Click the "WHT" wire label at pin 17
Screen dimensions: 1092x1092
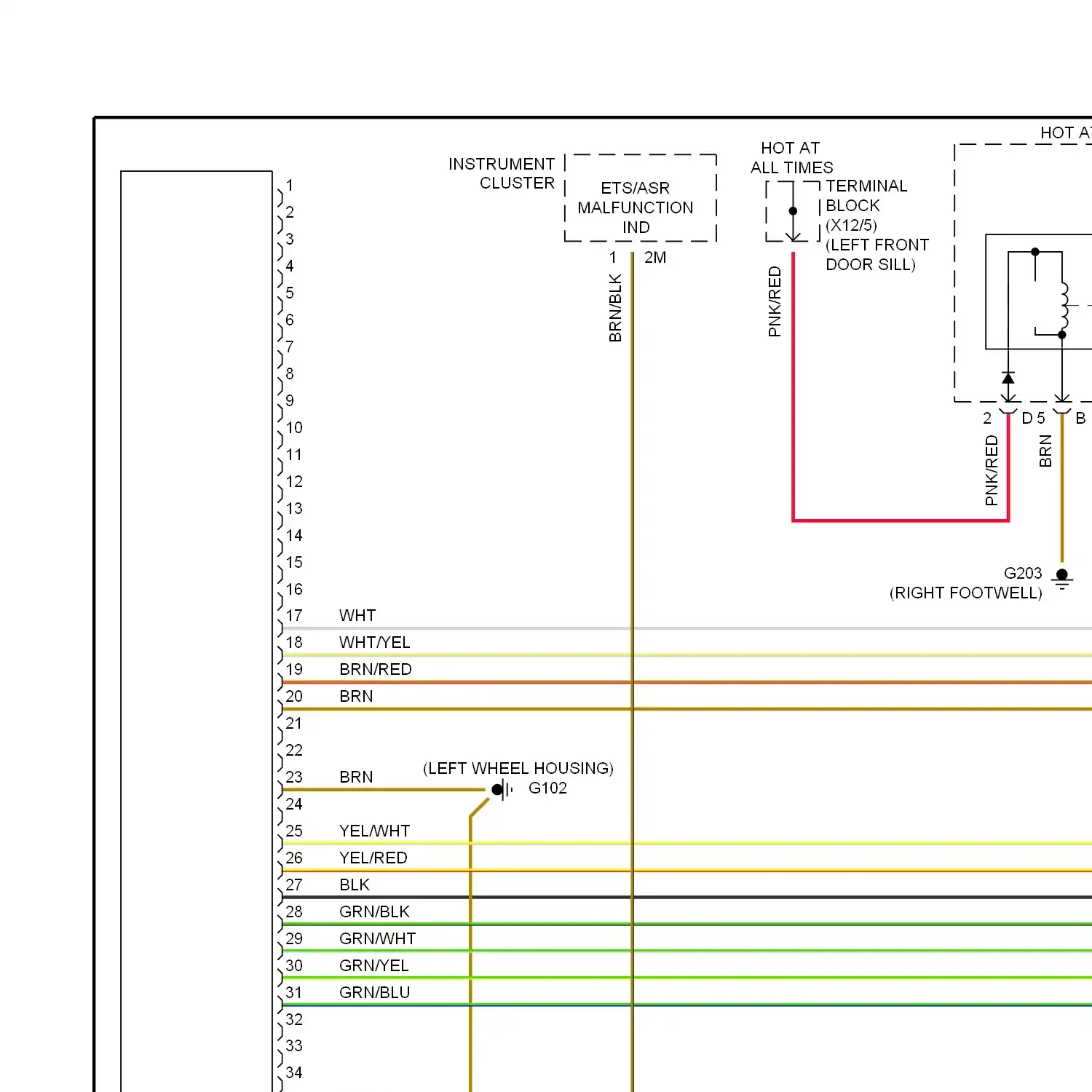click(357, 615)
